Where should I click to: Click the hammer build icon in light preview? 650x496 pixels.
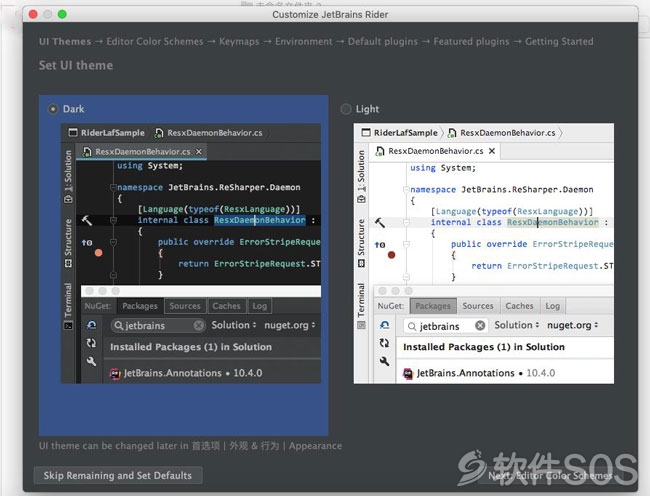click(380, 223)
